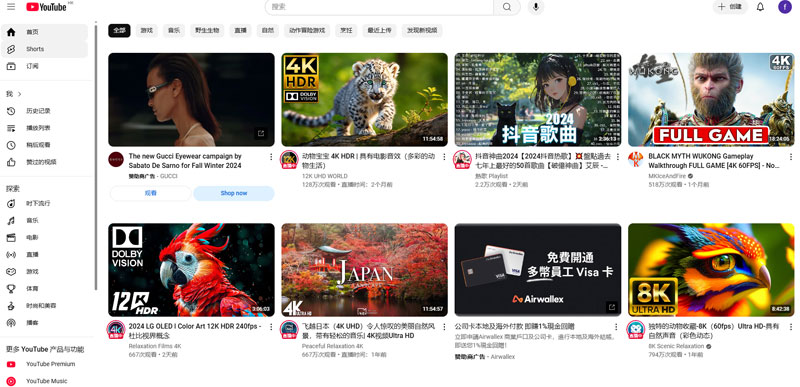The image size is (800, 387).
Task: Open the hamburger guide menu
Action: [x=11, y=7]
